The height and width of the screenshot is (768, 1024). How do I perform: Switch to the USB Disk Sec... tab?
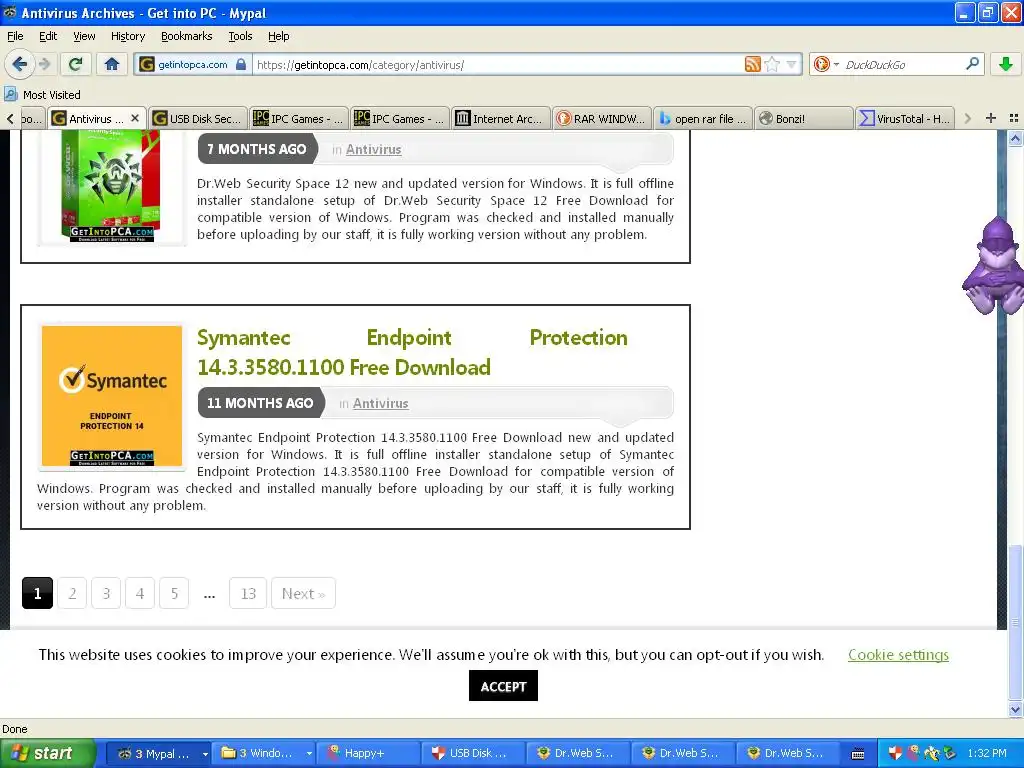198,118
